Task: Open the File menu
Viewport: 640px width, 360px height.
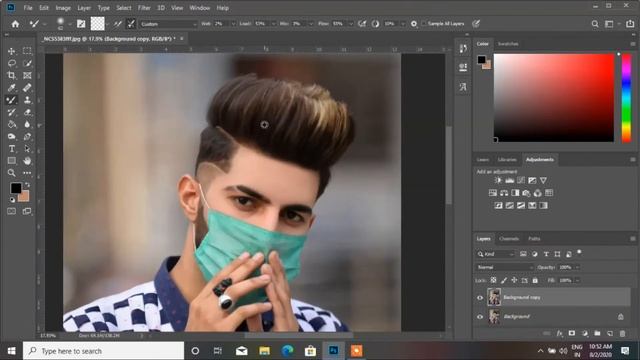Action: point(28,8)
